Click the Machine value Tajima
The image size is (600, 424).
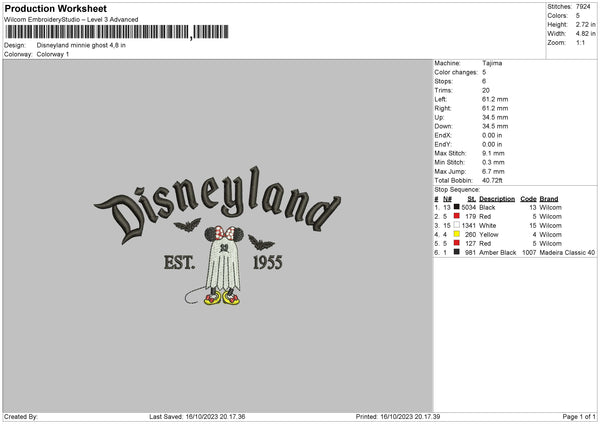(492, 63)
